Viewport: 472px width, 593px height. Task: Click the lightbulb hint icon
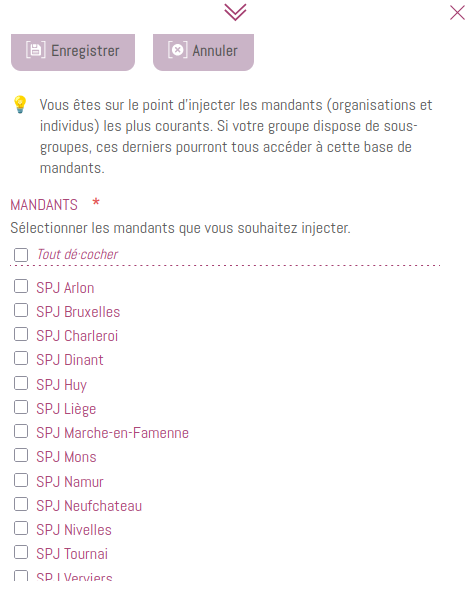point(20,104)
